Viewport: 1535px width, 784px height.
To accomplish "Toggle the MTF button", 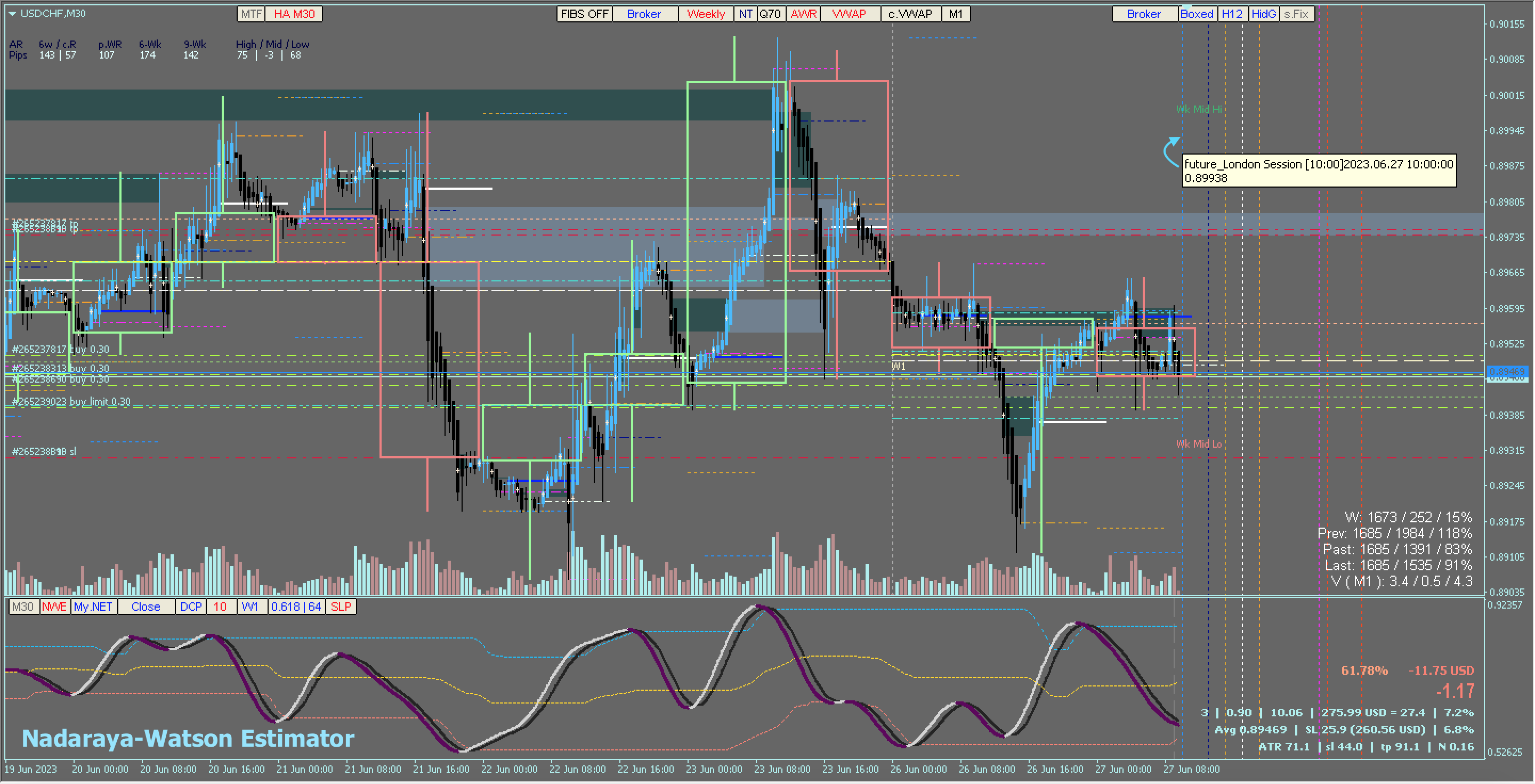I will 252,14.
